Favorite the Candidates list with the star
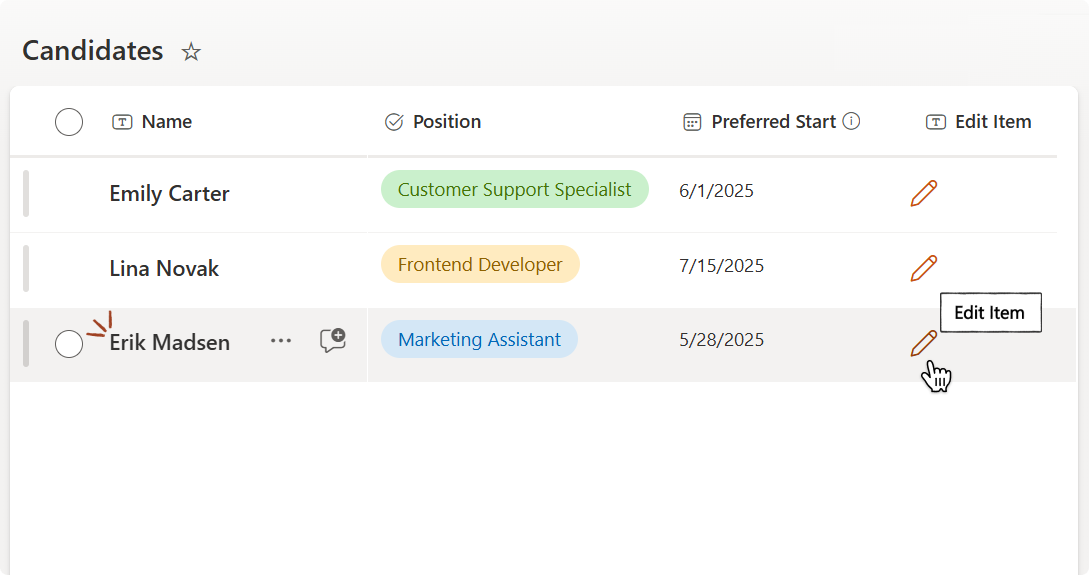The width and height of the screenshot is (1089, 575). coord(191,52)
